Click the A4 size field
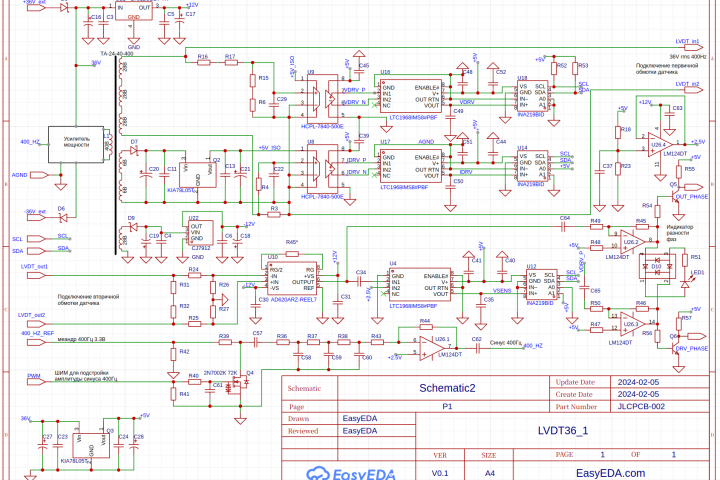The width and height of the screenshot is (720, 480). (x=489, y=473)
